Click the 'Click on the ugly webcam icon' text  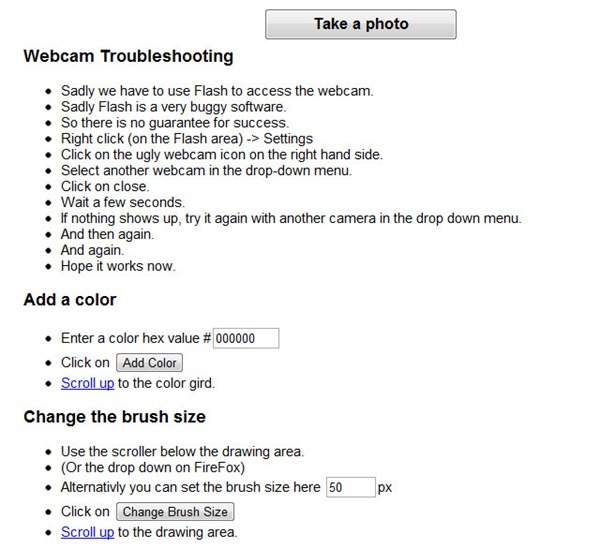coord(208,154)
